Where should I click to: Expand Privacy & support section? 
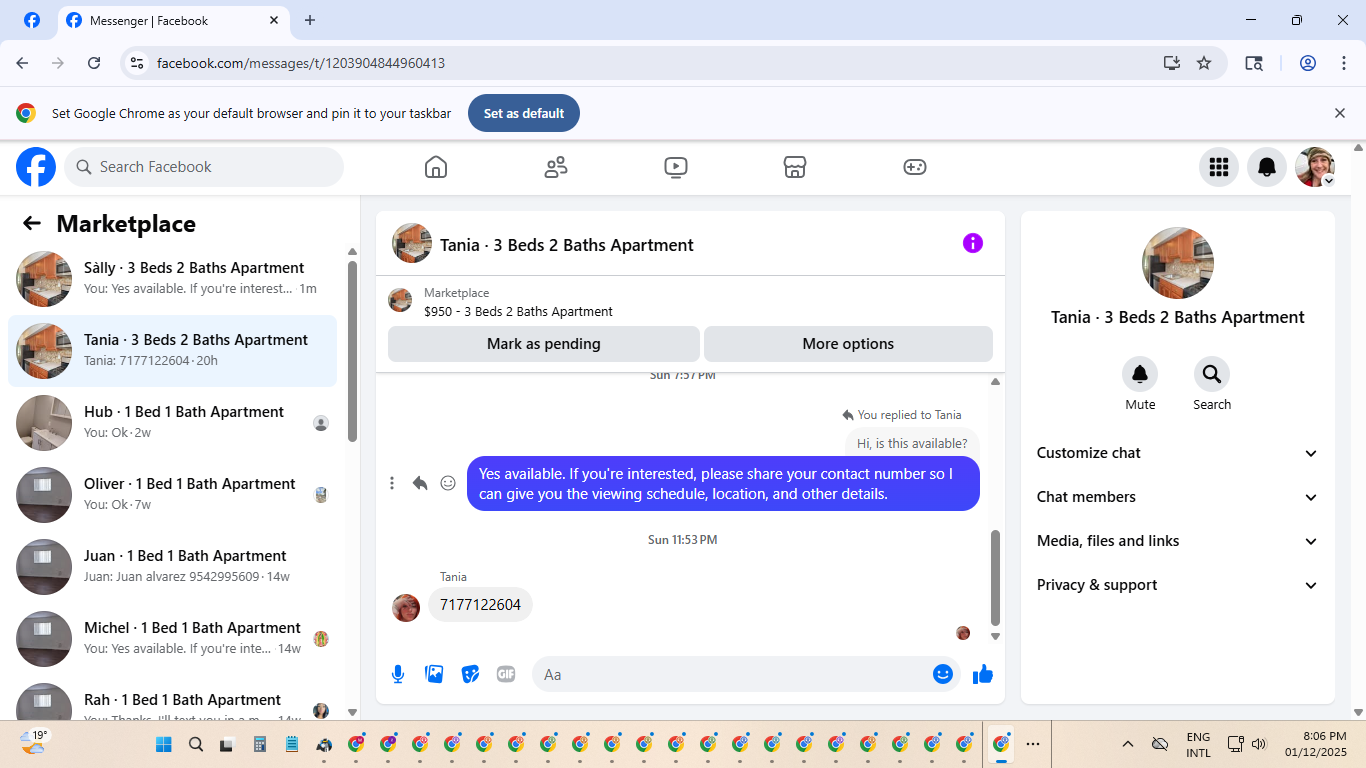[1178, 585]
